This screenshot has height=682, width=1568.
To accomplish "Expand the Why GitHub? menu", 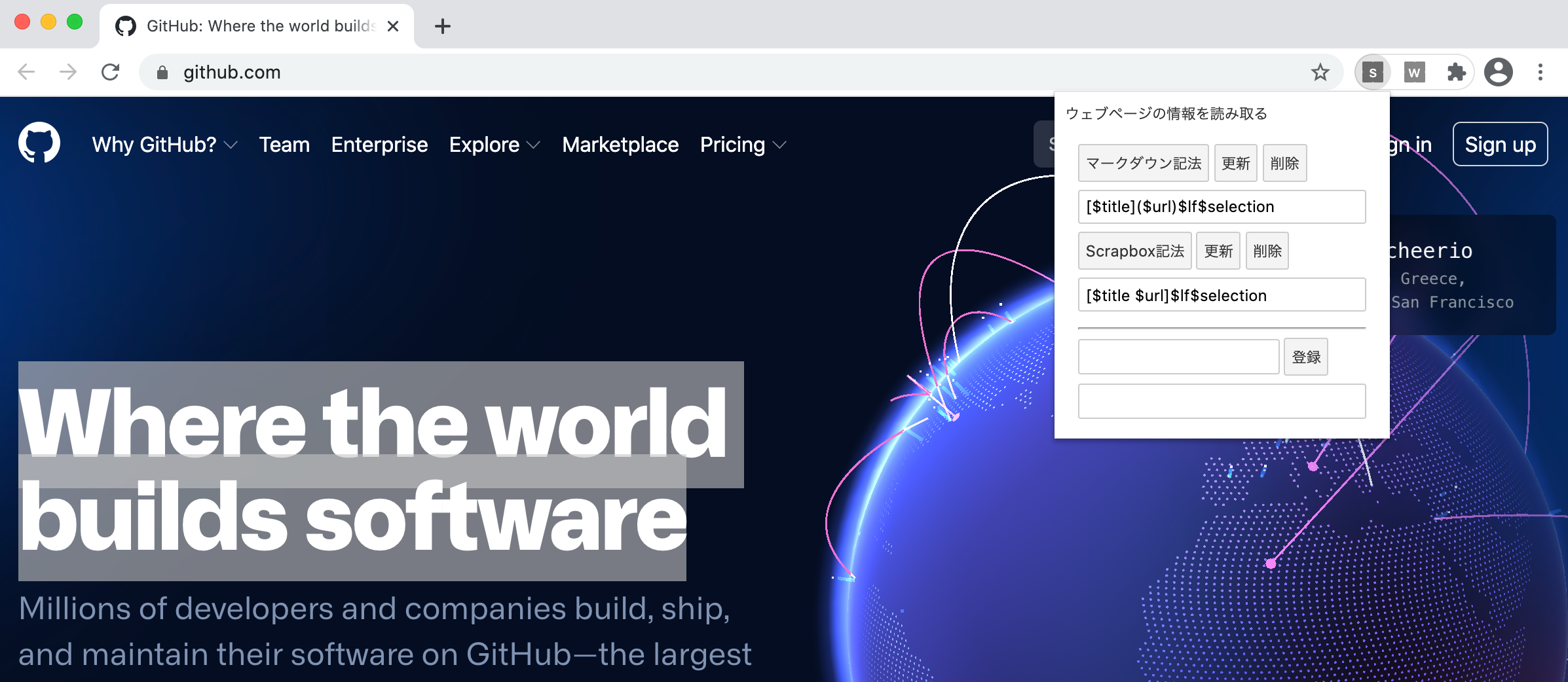I will tap(164, 145).
